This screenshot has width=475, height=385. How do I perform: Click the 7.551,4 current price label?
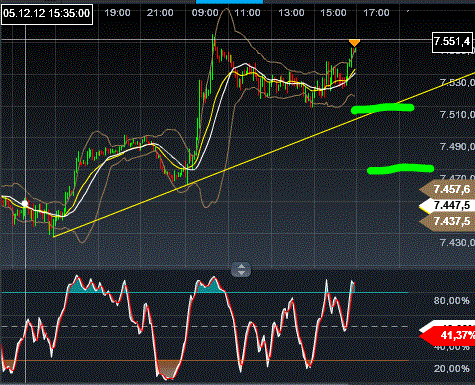click(x=452, y=42)
